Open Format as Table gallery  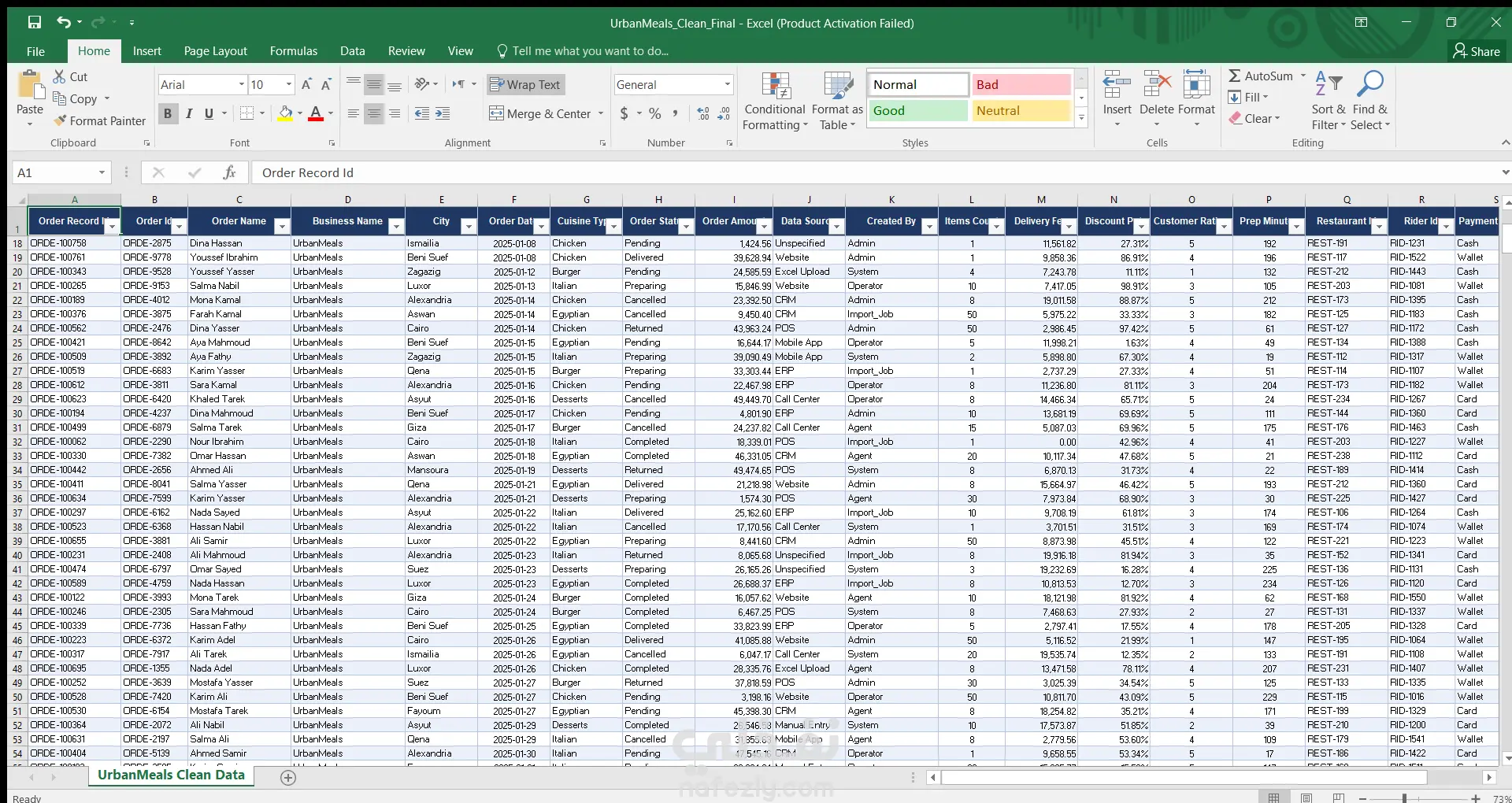click(837, 101)
